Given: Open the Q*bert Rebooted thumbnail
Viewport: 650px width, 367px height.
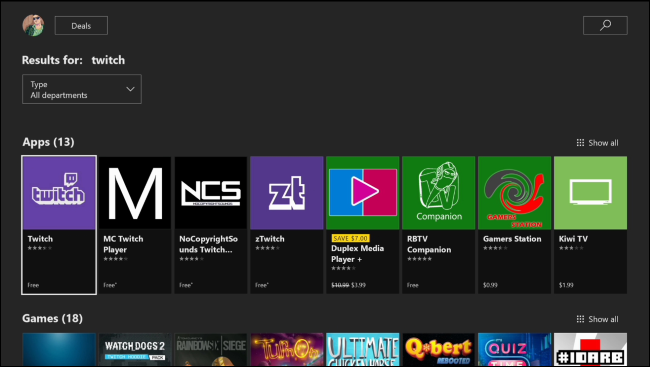Looking at the screenshot, I should click(x=439, y=349).
